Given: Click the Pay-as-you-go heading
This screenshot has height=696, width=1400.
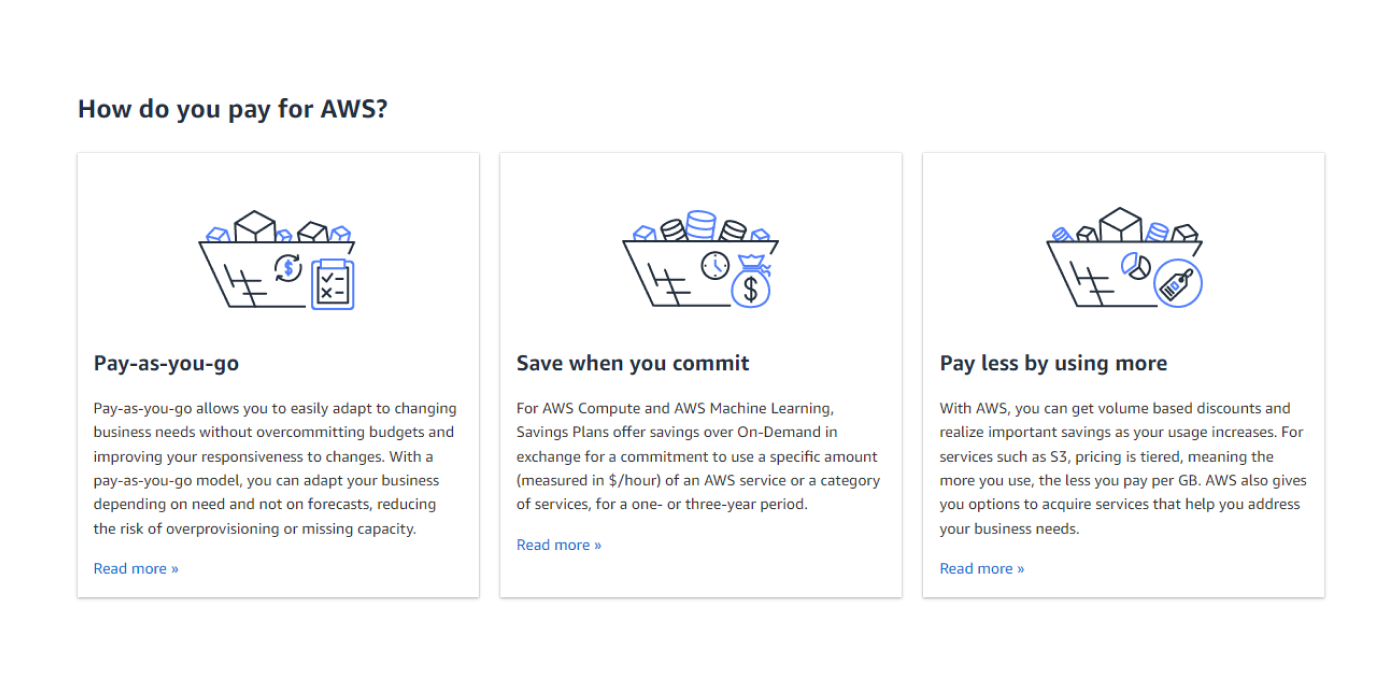Looking at the screenshot, I should [166, 363].
